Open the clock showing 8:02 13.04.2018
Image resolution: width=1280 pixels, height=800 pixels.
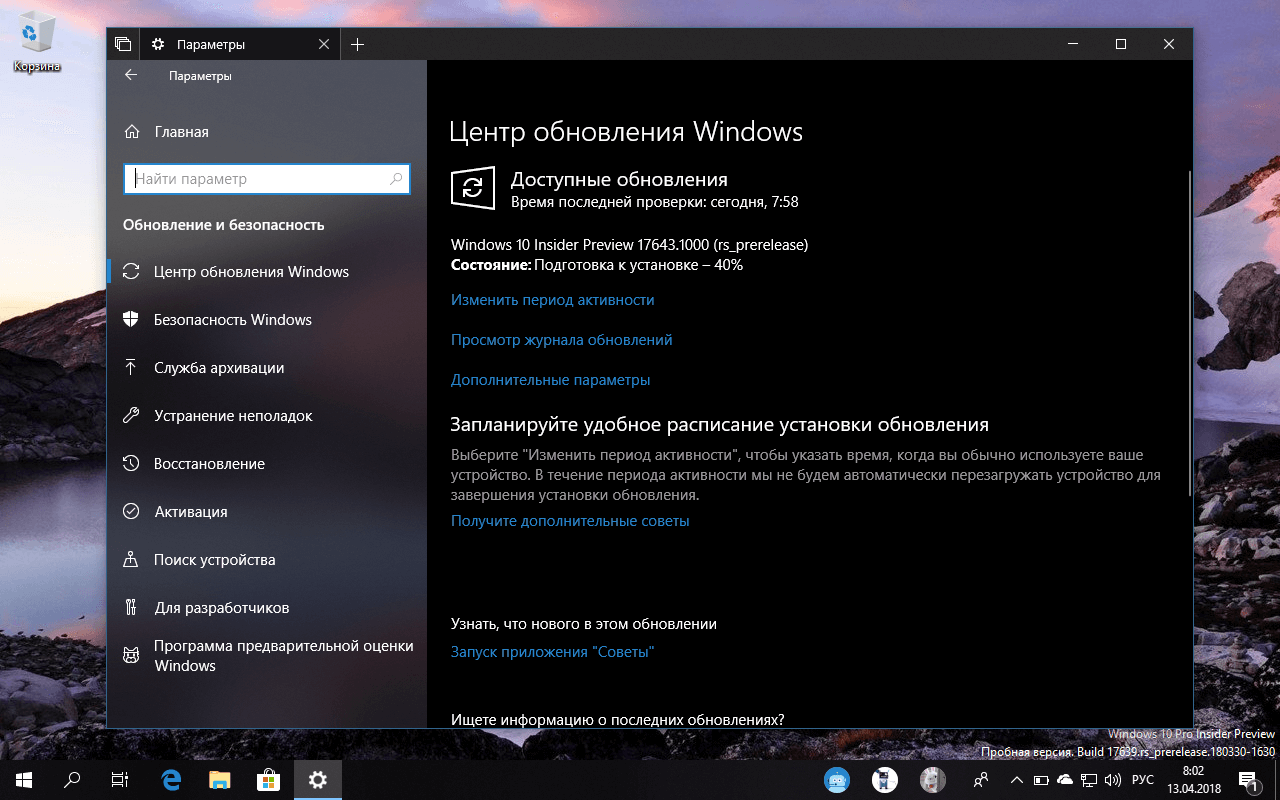1193,780
